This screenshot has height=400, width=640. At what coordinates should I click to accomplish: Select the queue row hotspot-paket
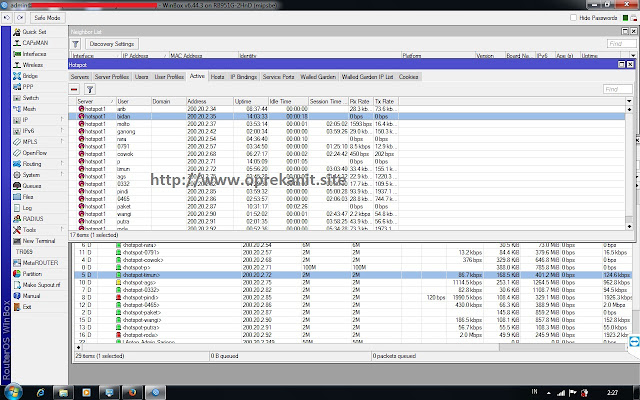(x=353, y=313)
